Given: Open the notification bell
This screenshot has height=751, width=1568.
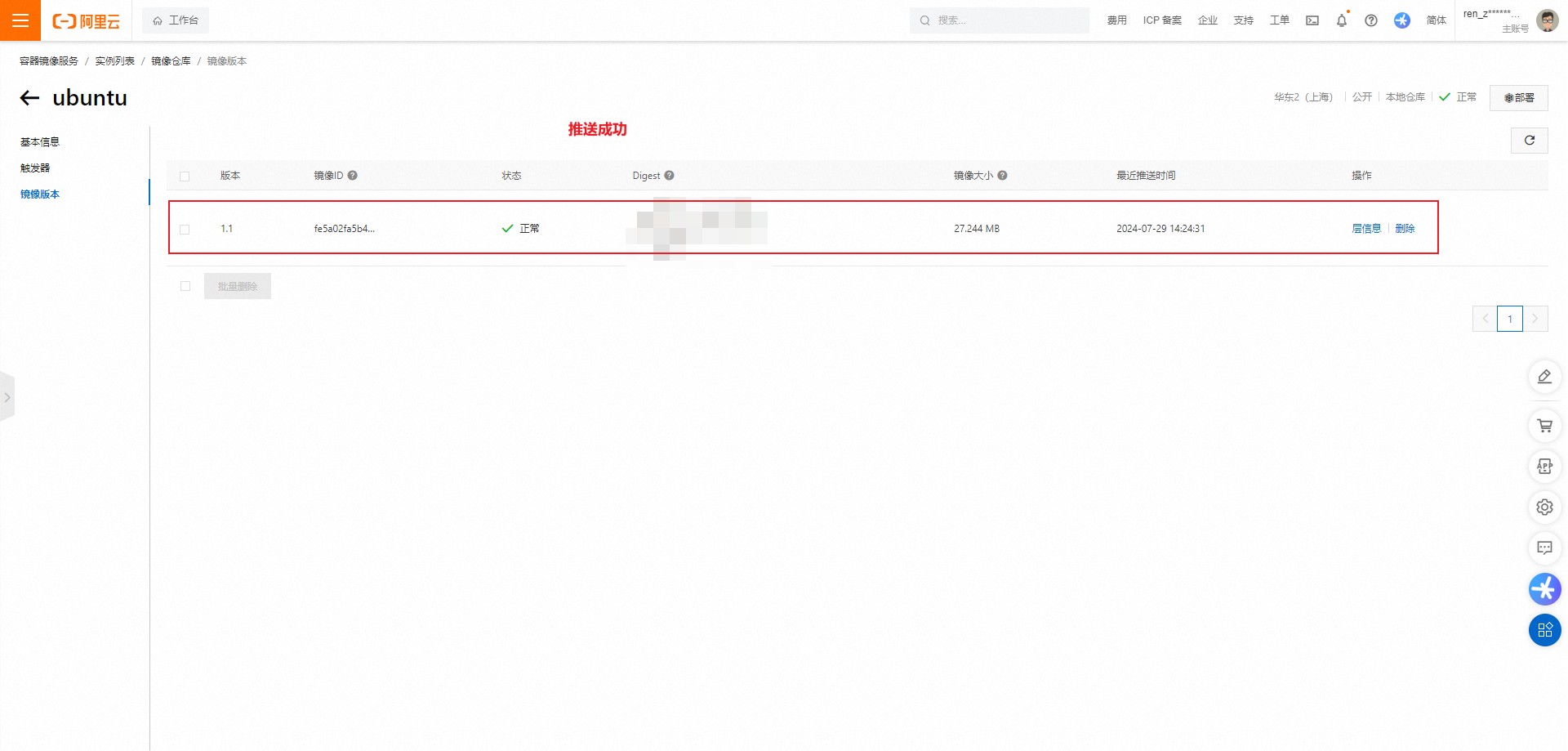Looking at the screenshot, I should [x=1342, y=20].
